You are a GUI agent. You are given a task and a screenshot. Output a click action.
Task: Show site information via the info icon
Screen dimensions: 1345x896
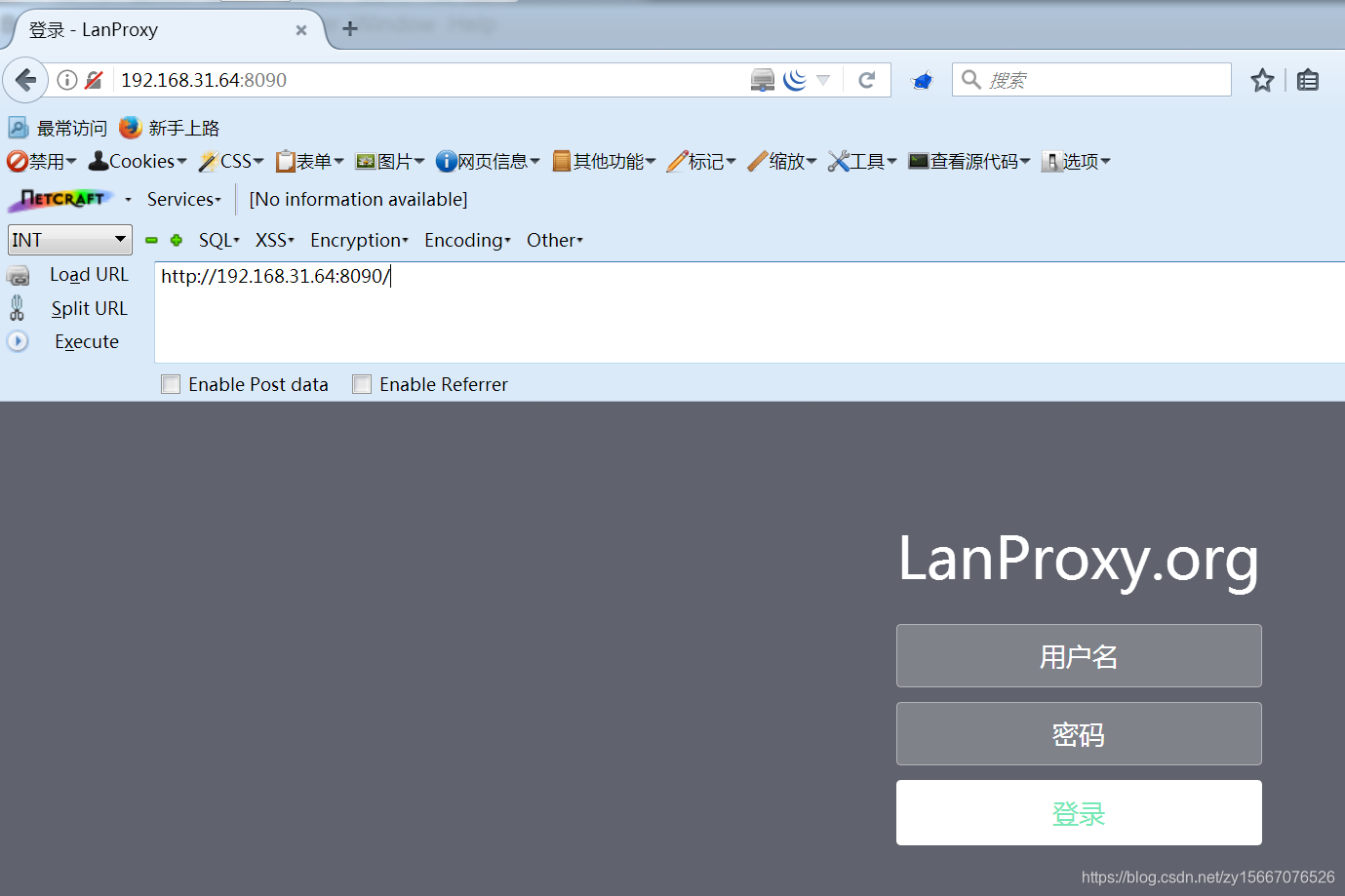pyautogui.click(x=67, y=80)
